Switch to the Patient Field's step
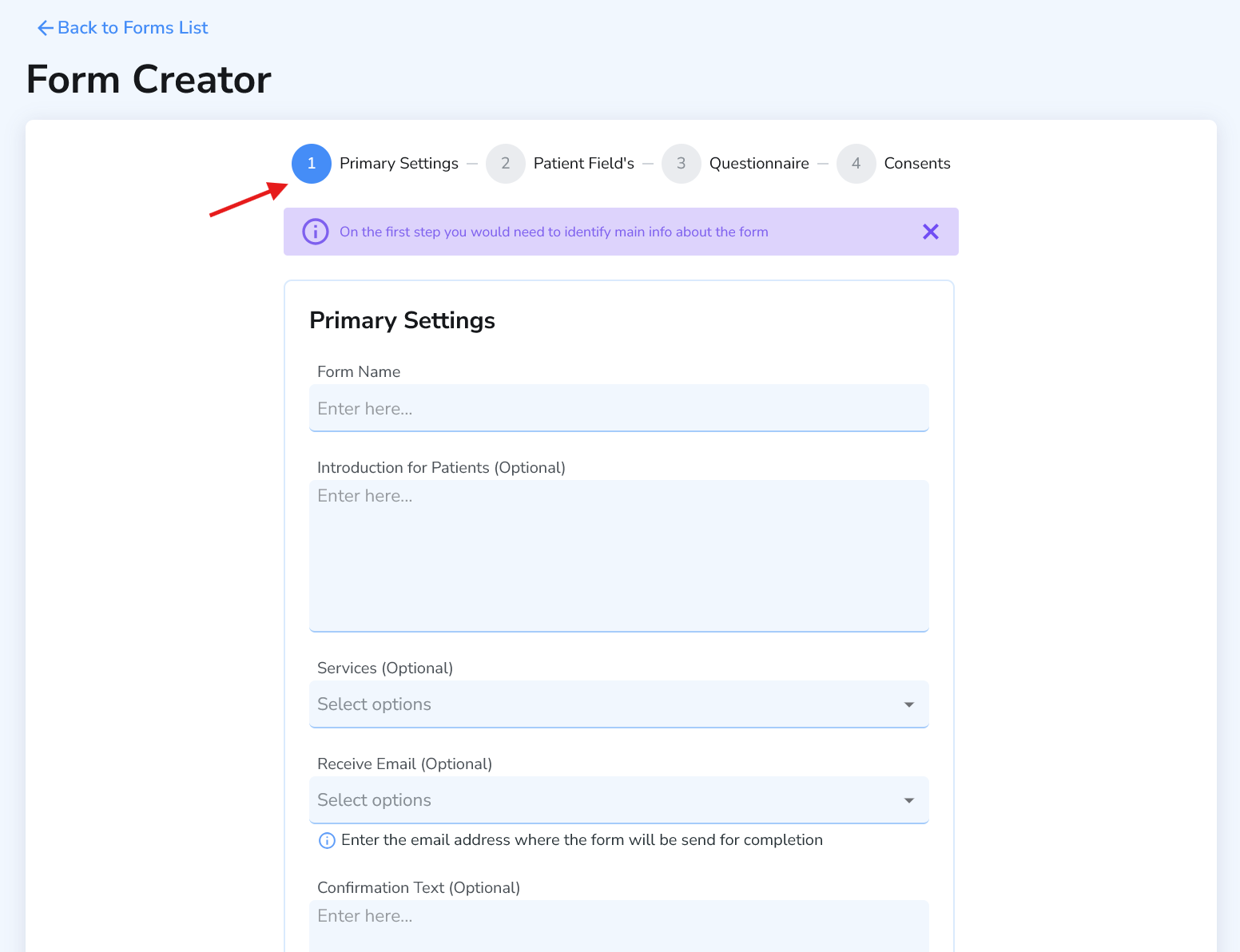1240x952 pixels. [583, 163]
